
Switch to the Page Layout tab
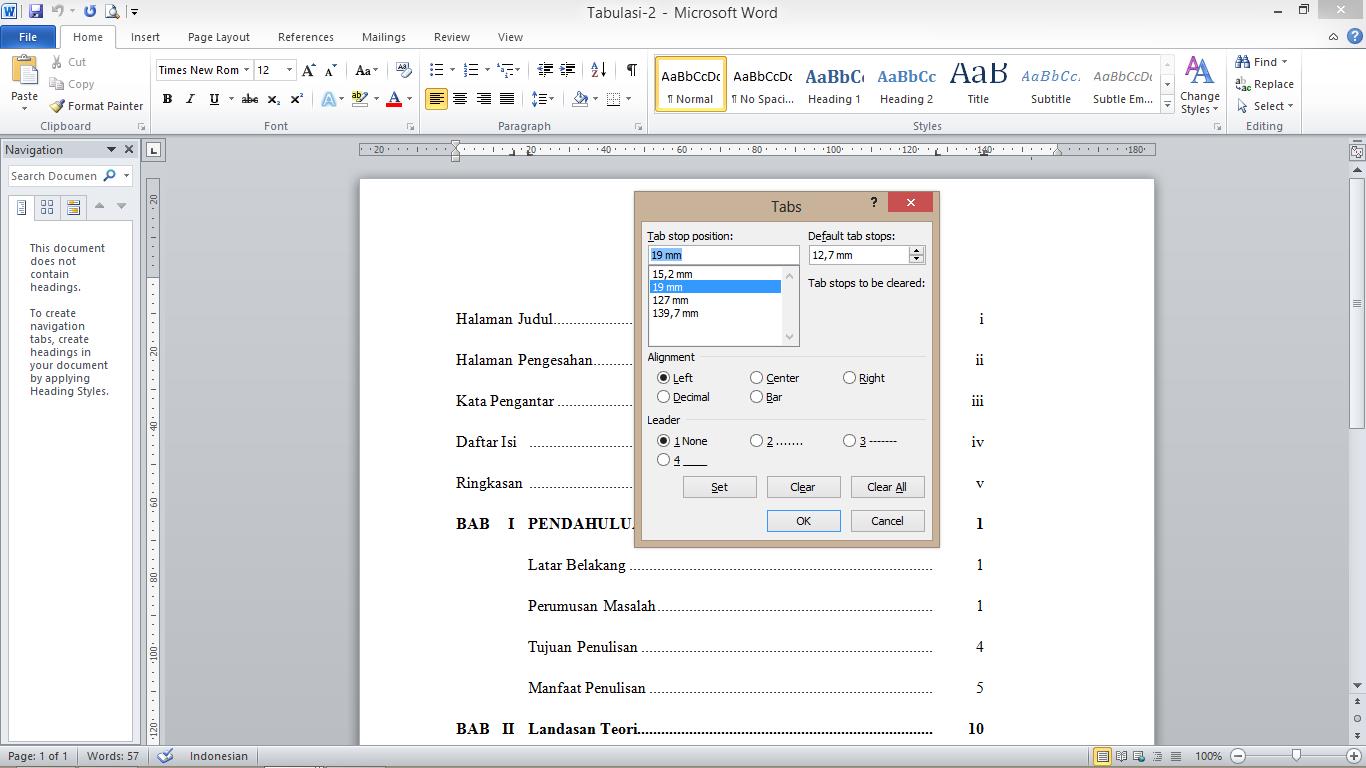coord(219,37)
